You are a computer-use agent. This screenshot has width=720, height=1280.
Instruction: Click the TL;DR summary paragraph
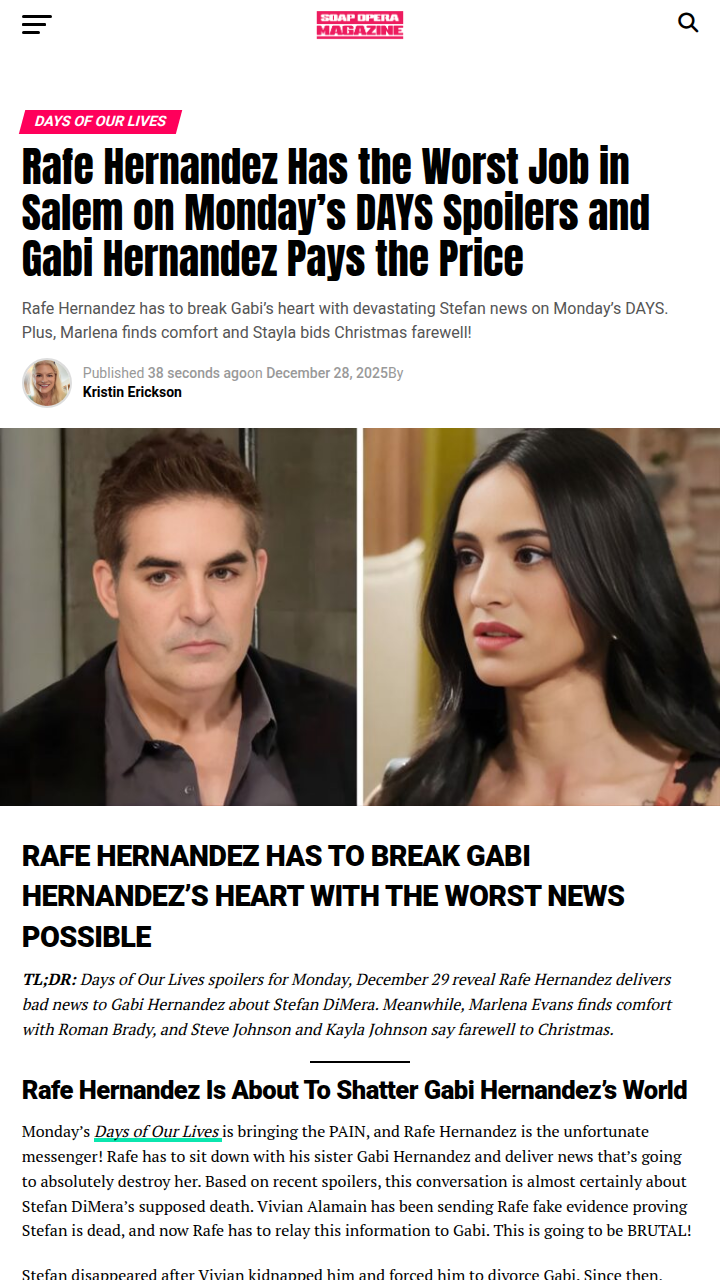pyautogui.click(x=348, y=1004)
